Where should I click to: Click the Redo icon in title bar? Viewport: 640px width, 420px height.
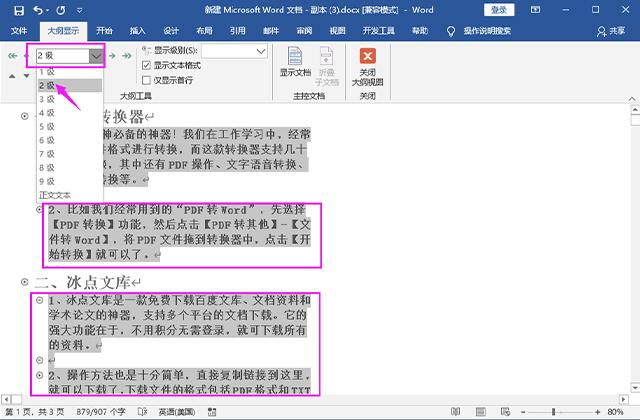(61, 11)
